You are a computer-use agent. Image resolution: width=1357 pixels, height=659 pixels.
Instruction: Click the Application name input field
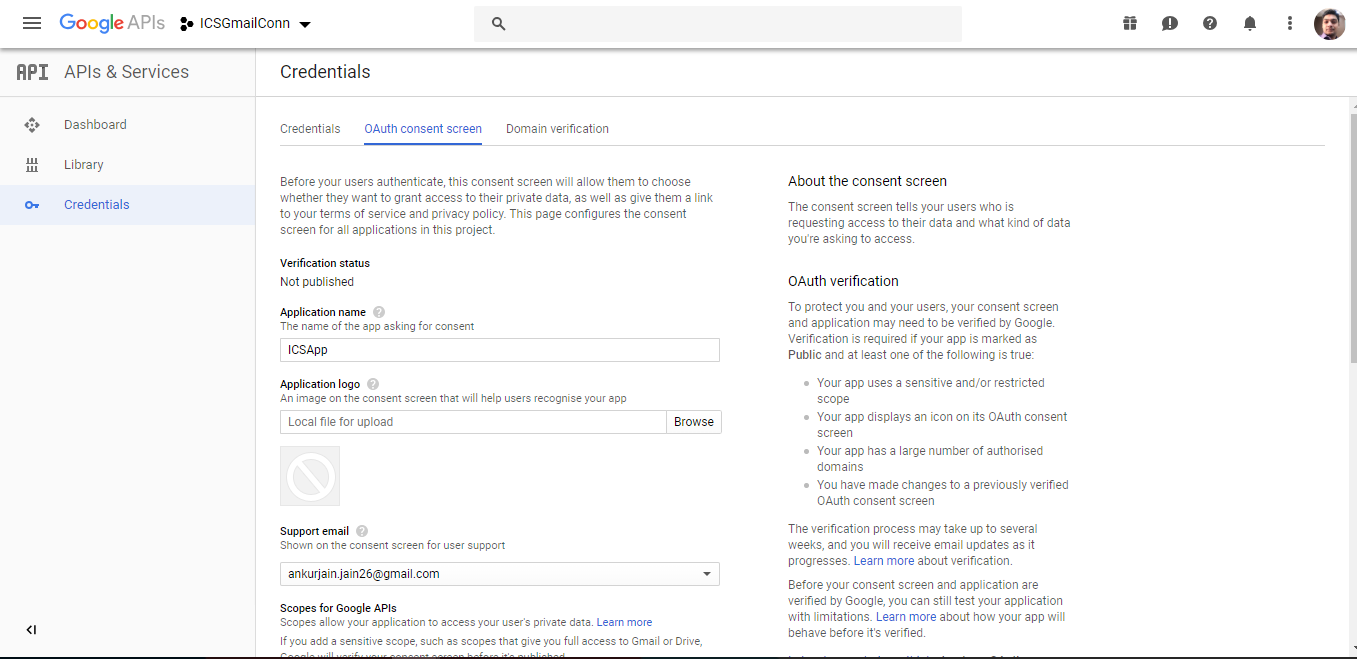pyautogui.click(x=499, y=350)
